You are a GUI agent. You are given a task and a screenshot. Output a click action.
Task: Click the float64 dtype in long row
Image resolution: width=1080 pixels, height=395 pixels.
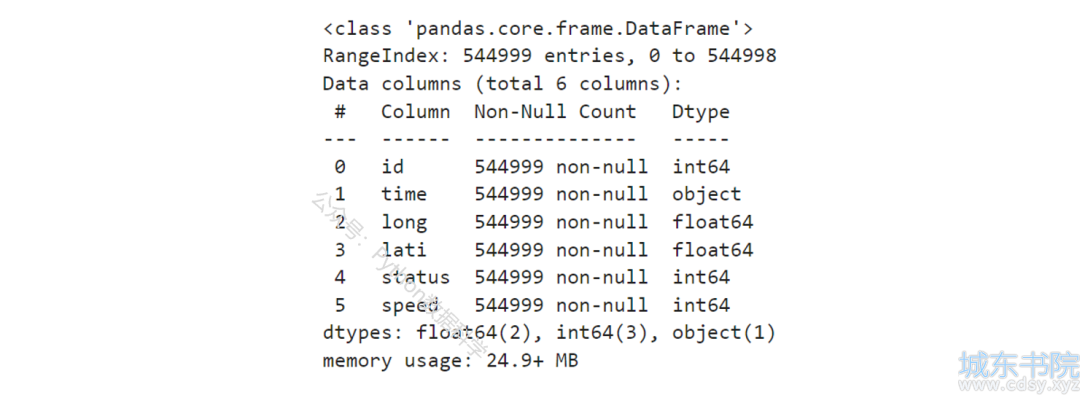[x=712, y=222]
